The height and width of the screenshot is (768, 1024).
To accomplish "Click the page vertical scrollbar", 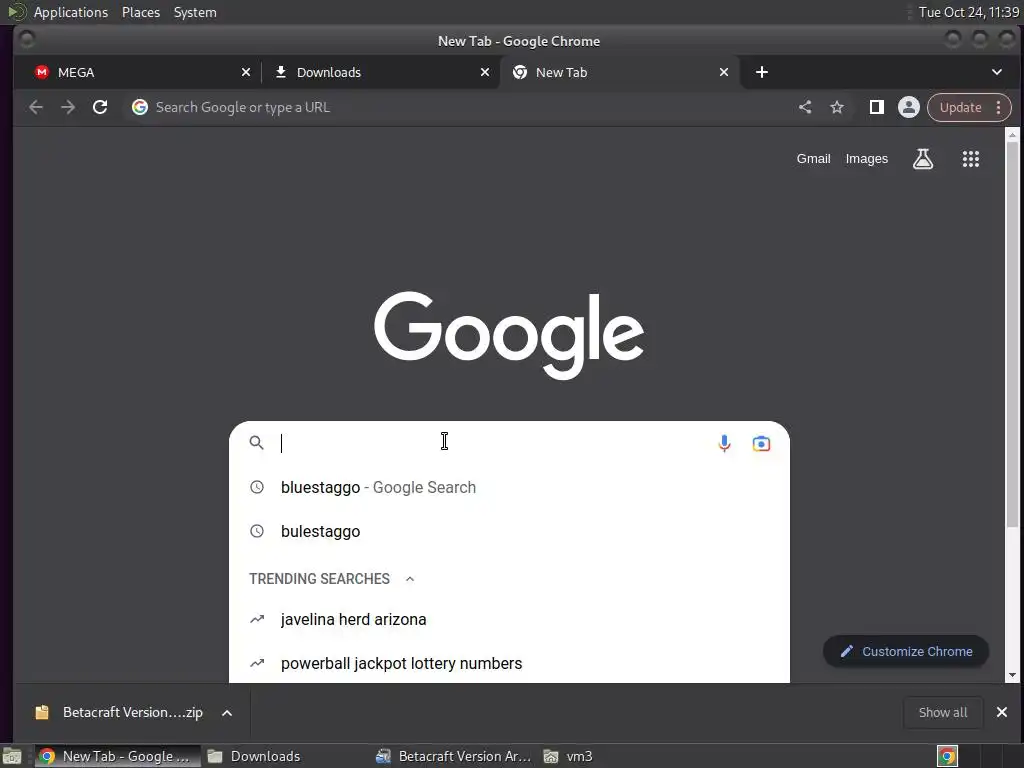I will (x=1012, y=334).
